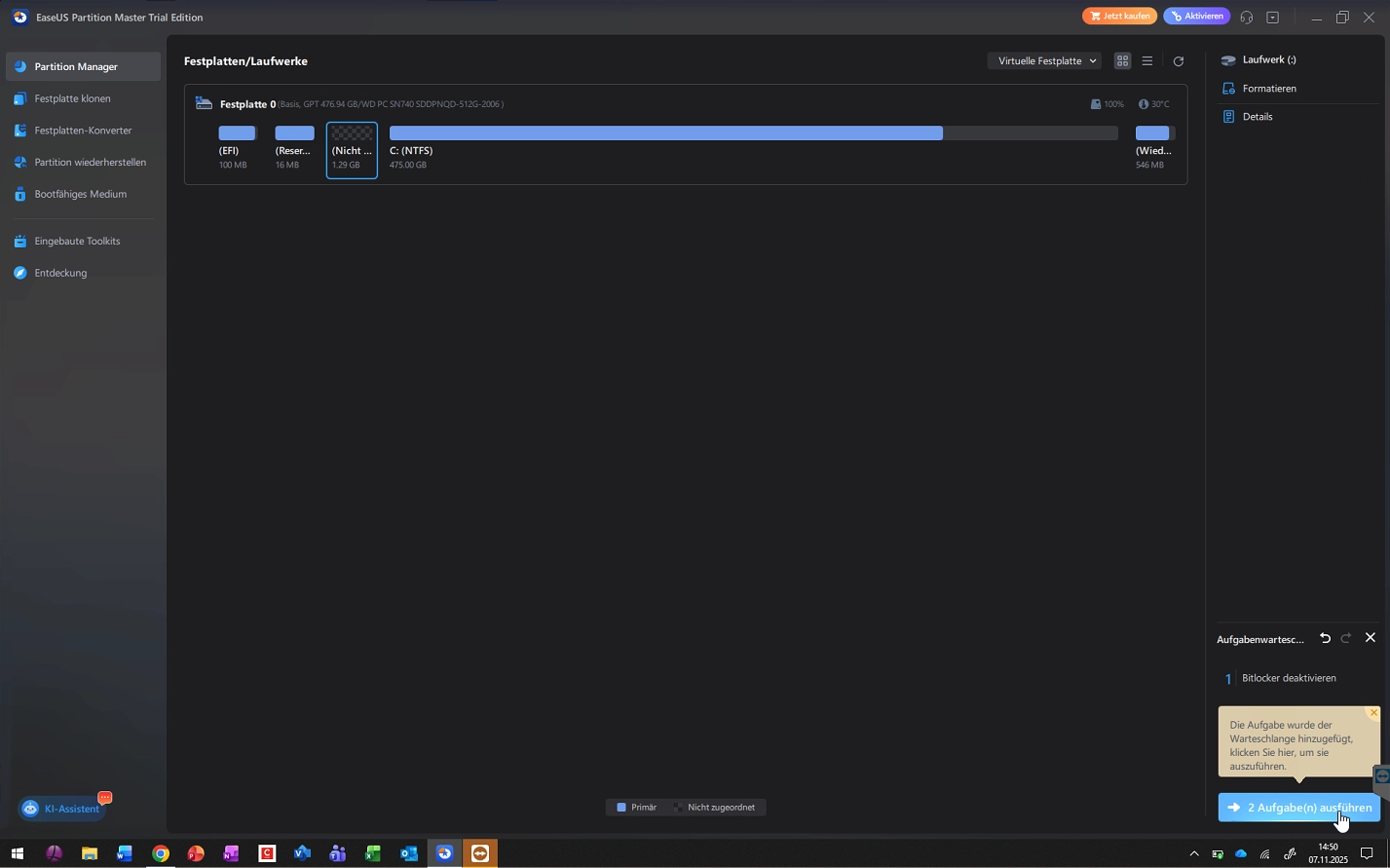Open the support headset icon

click(1246, 18)
